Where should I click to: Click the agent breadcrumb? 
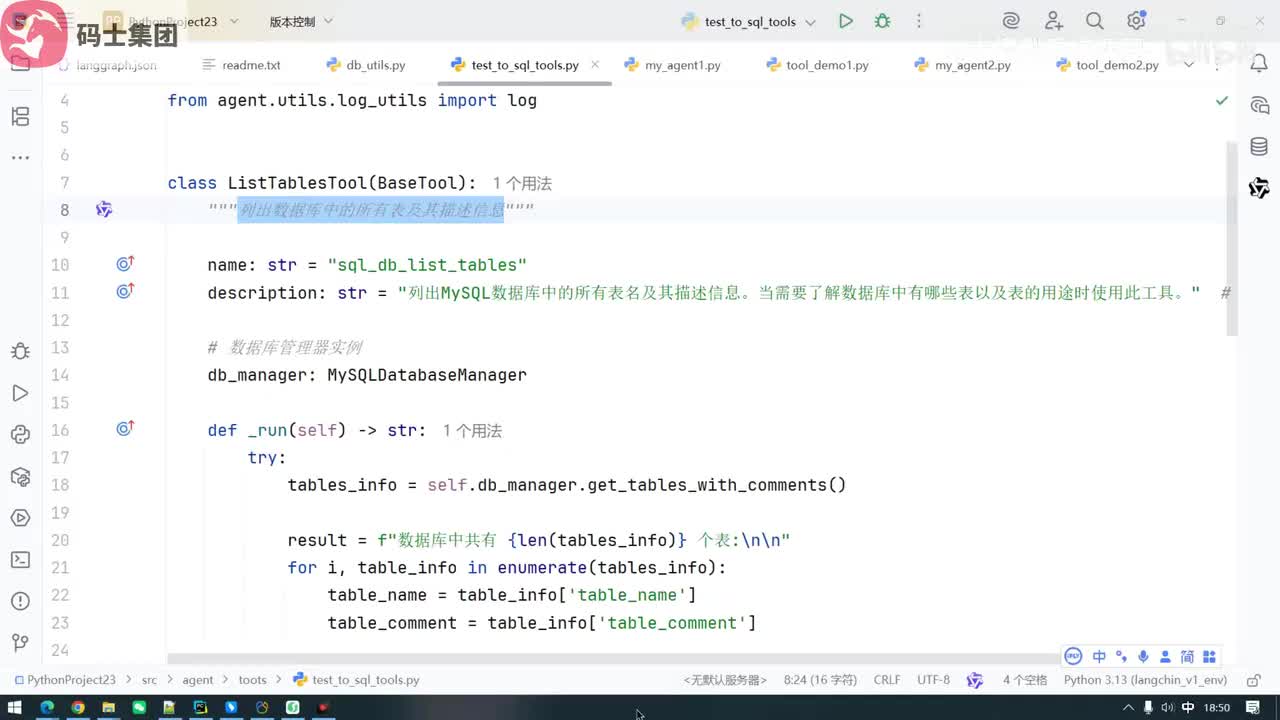pos(197,680)
